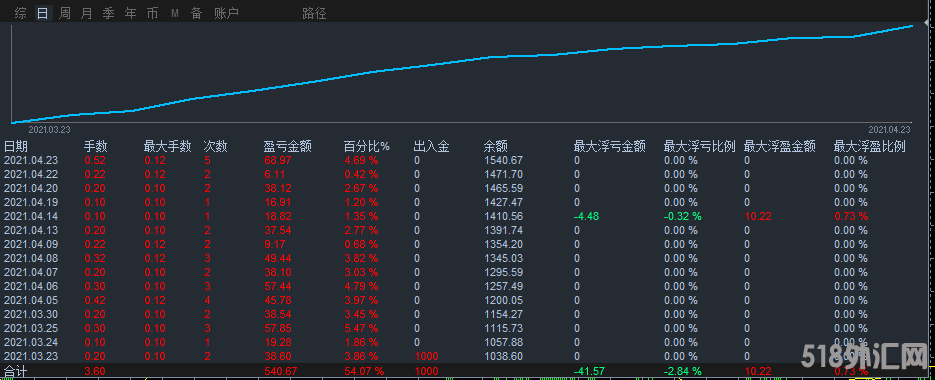This screenshot has width=935, height=380.
Task: Open the 账户 account tab
Action: (x=226, y=13)
